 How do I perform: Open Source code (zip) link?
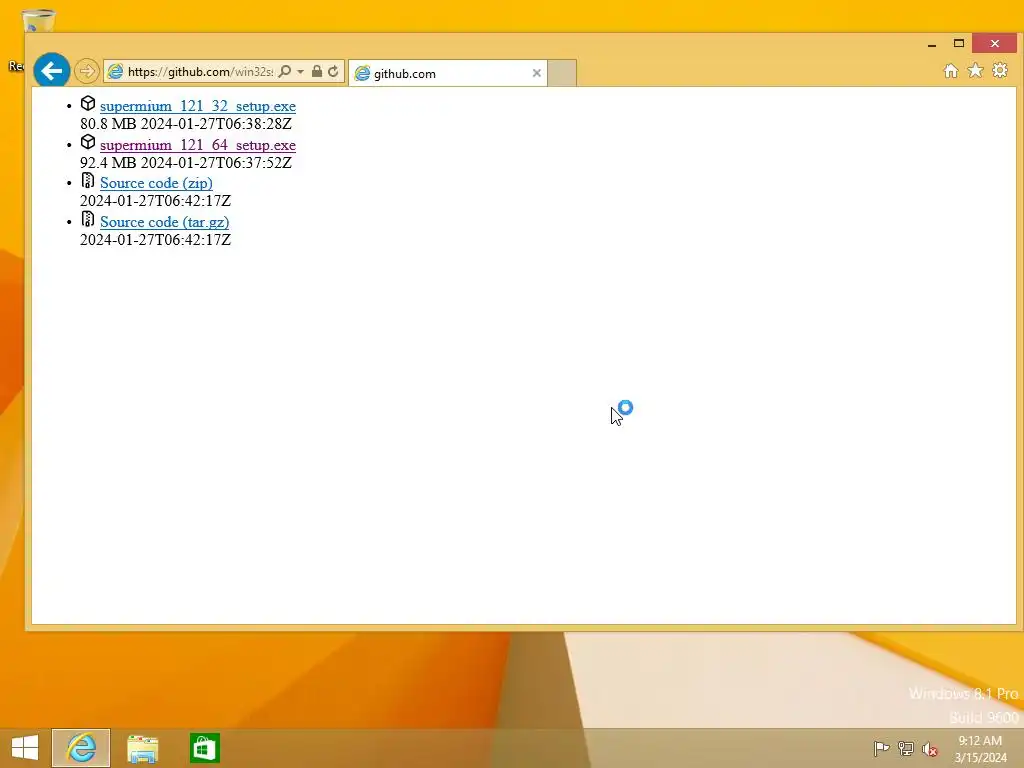[x=156, y=183]
